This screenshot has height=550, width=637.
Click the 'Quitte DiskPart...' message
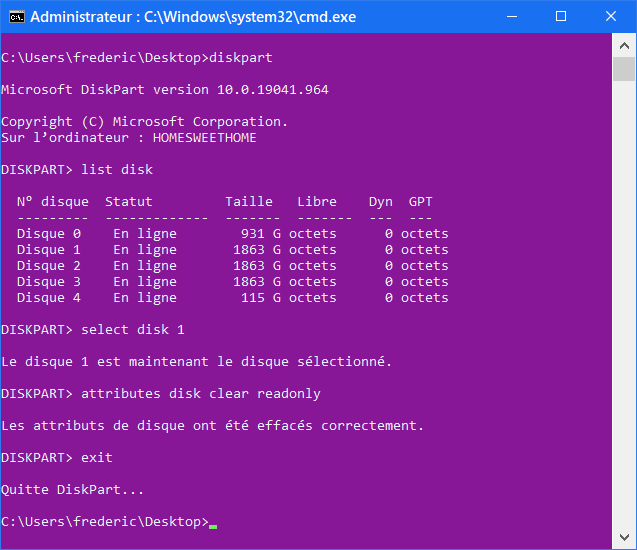click(x=73, y=490)
